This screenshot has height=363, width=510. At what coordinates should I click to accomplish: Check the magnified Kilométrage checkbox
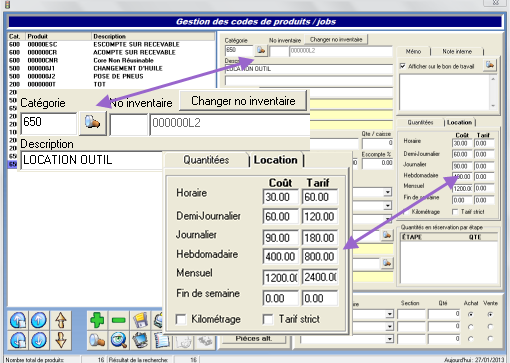point(181,319)
